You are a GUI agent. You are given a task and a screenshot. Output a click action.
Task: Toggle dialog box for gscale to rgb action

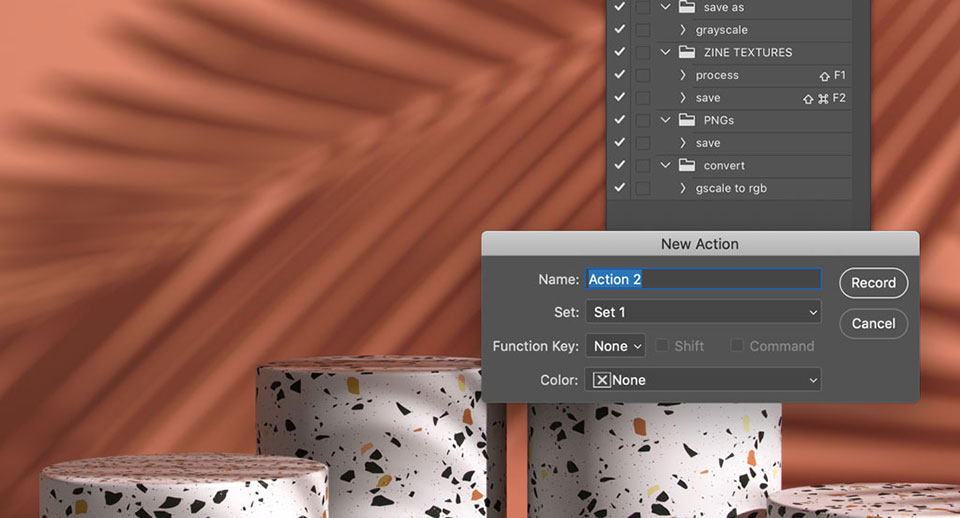[642, 188]
